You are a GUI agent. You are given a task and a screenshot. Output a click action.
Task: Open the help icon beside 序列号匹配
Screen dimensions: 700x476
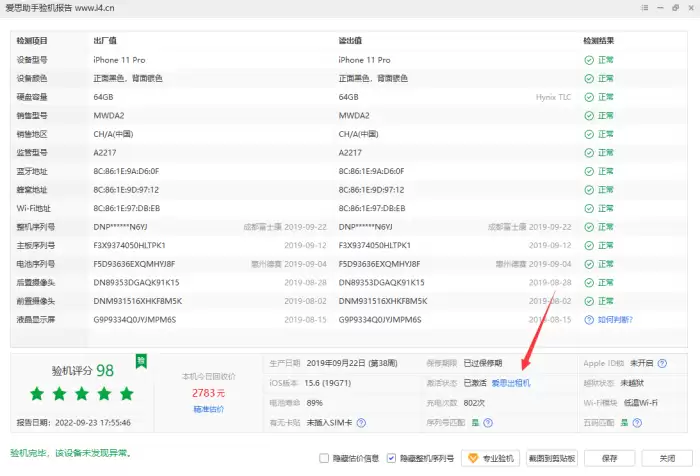click(488, 422)
